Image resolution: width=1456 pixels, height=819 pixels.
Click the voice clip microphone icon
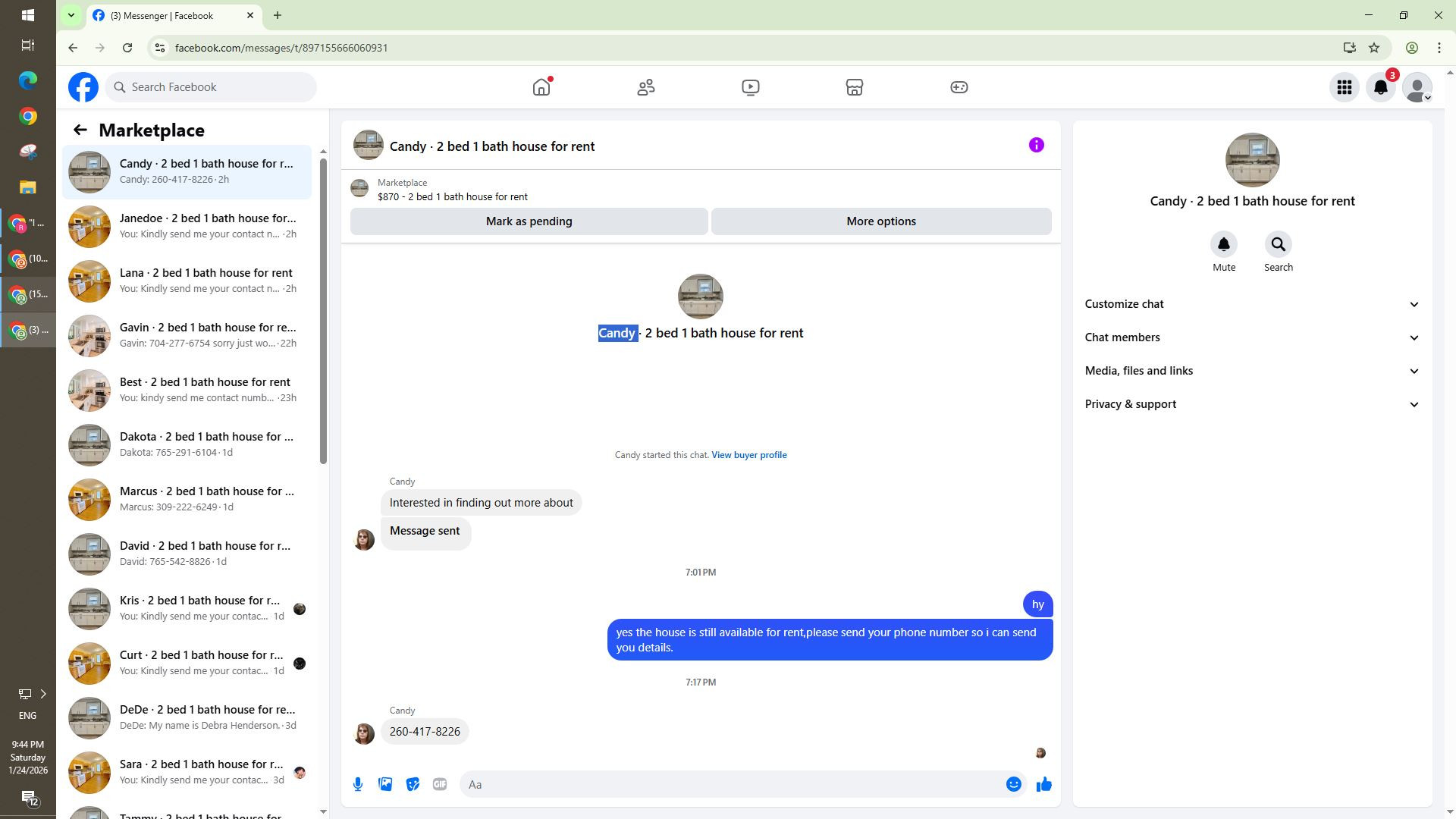pos(358,785)
